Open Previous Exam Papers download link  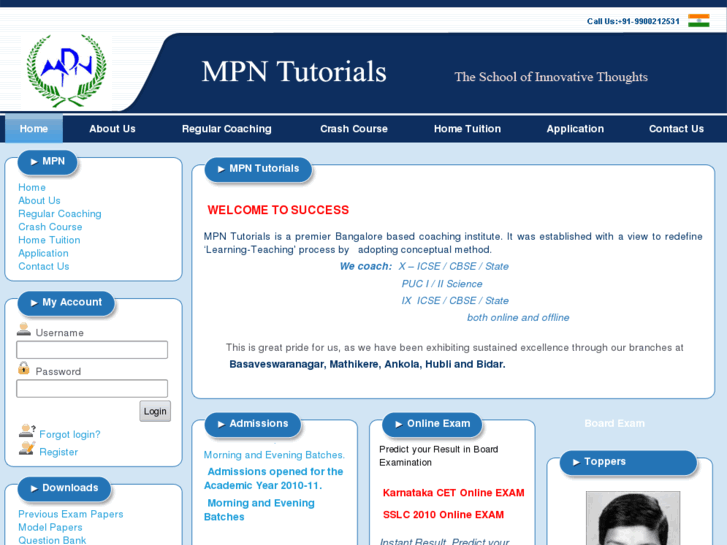[70, 514]
